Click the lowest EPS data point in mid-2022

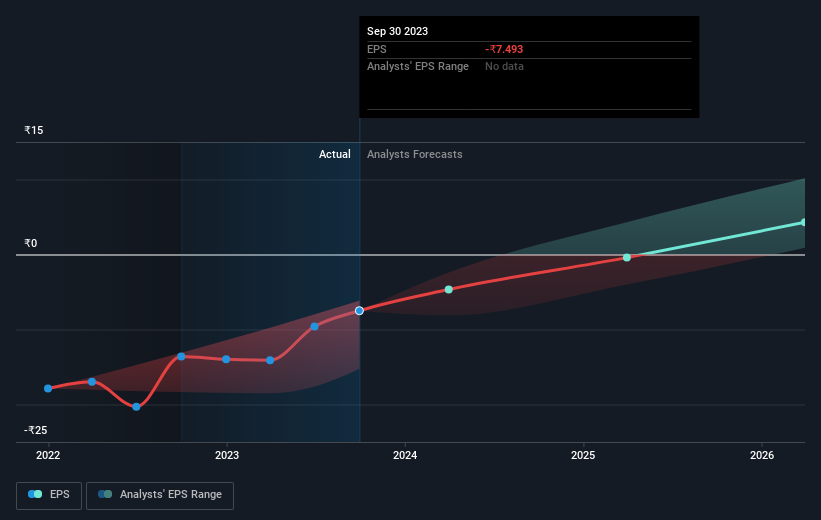(x=136, y=407)
